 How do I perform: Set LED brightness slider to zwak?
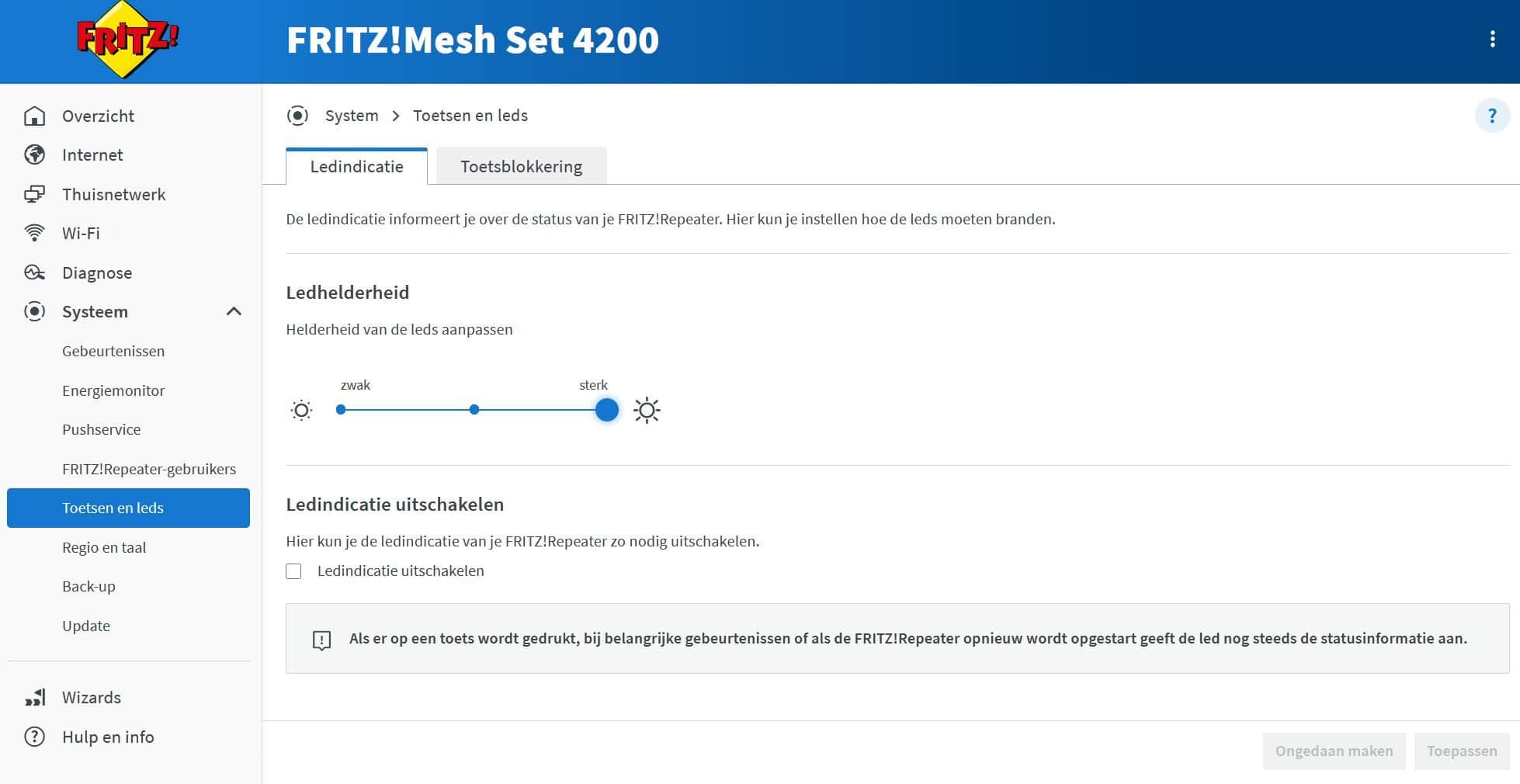click(x=341, y=410)
